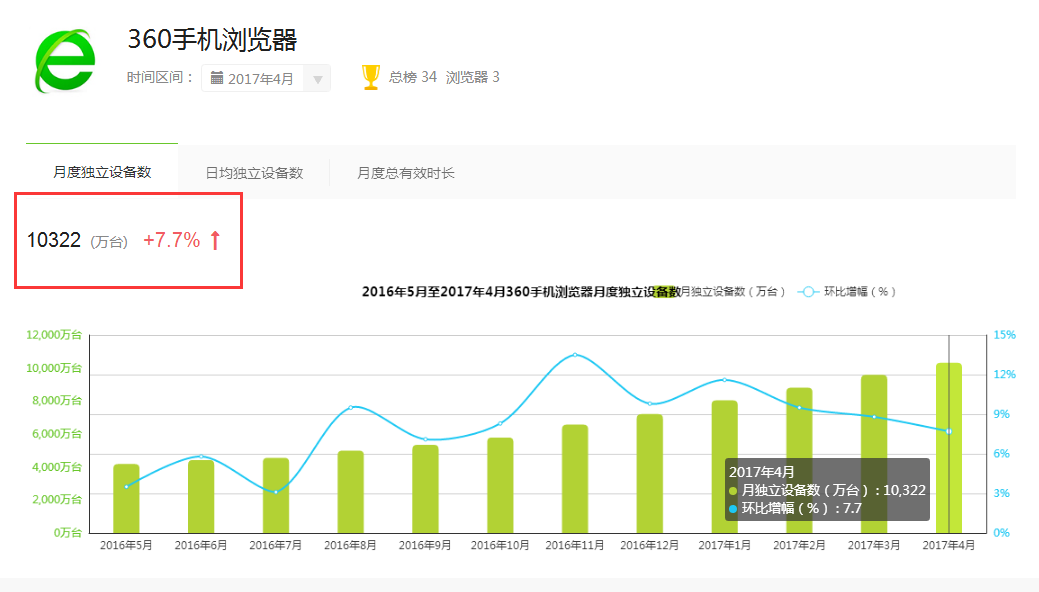Image resolution: width=1039 pixels, height=592 pixels.
Task: Click the 2016年7月 bar in chart
Action: [x=276, y=495]
